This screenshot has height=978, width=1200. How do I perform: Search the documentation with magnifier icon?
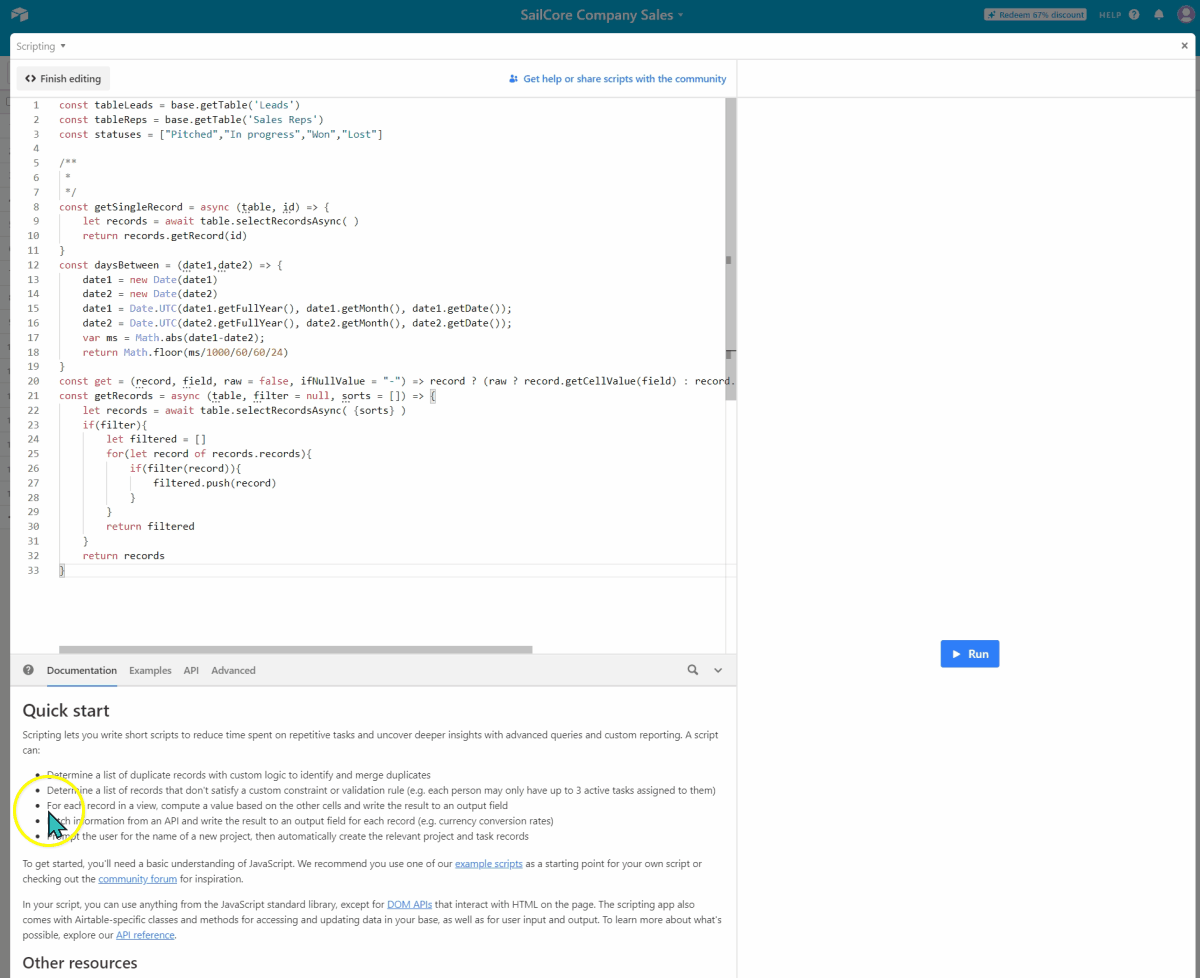point(693,670)
